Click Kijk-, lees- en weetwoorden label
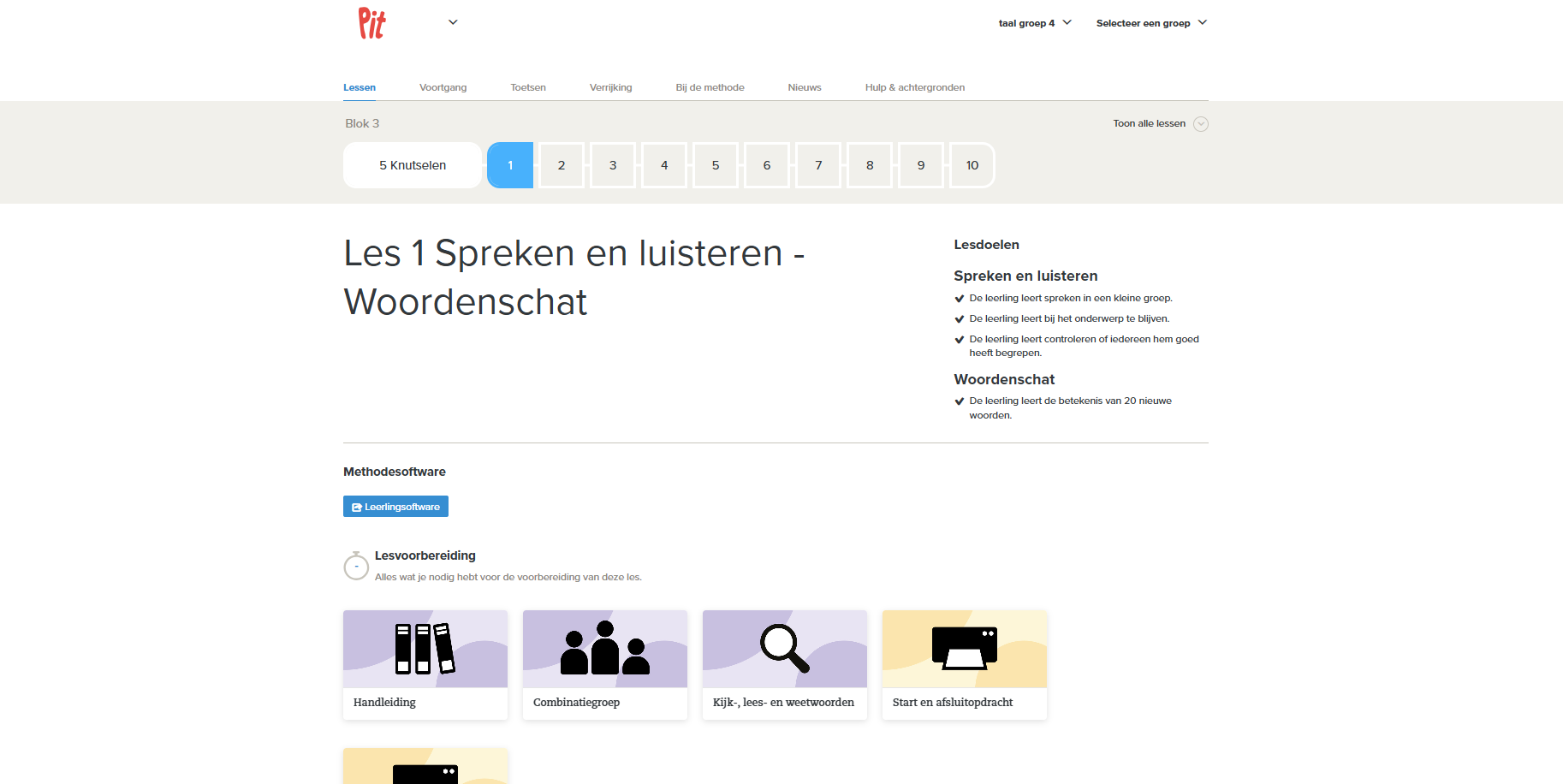The width and height of the screenshot is (1563, 784). click(x=783, y=702)
